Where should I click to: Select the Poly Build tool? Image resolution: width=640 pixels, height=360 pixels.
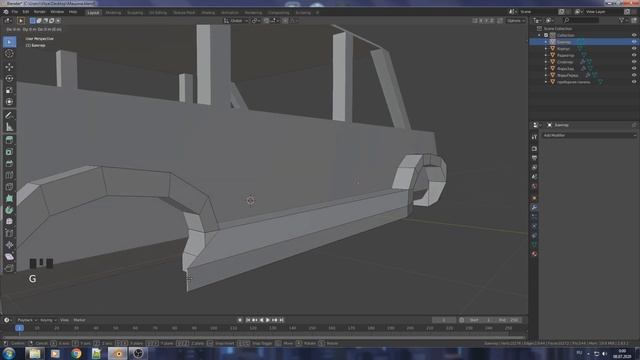tap(9, 198)
